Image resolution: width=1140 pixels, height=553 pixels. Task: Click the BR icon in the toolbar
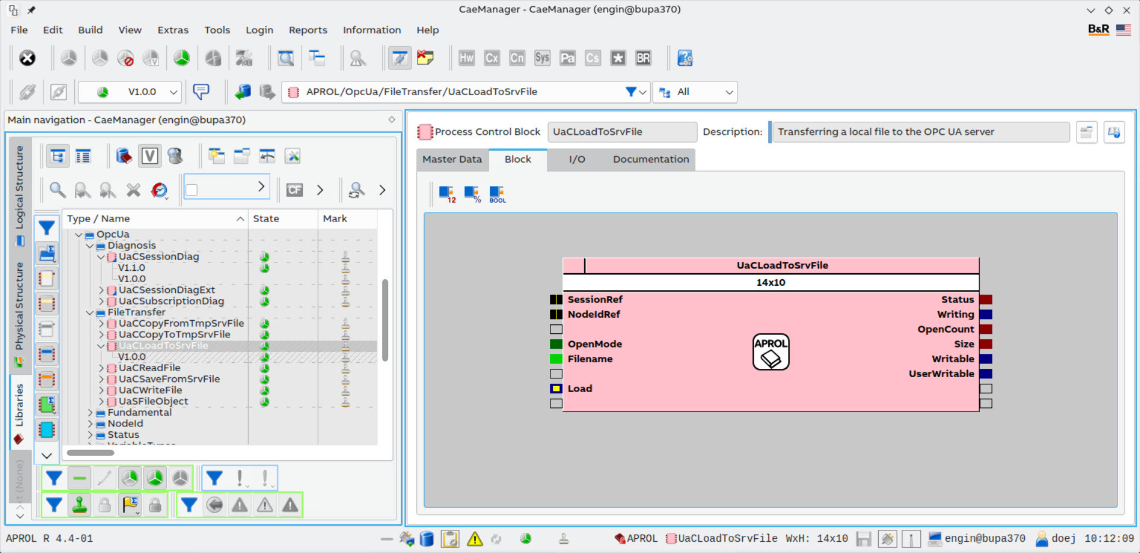point(643,58)
